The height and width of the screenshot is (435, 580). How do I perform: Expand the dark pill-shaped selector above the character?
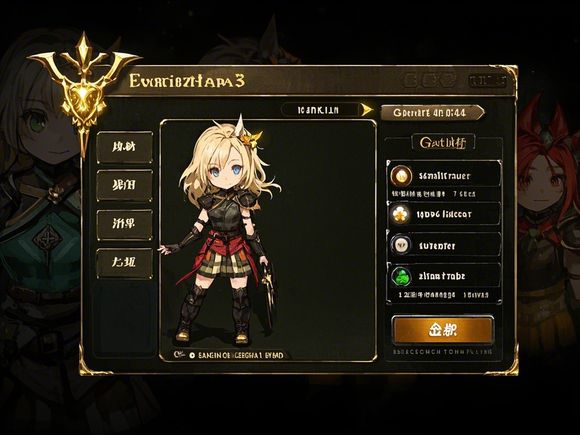[x=320, y=110]
